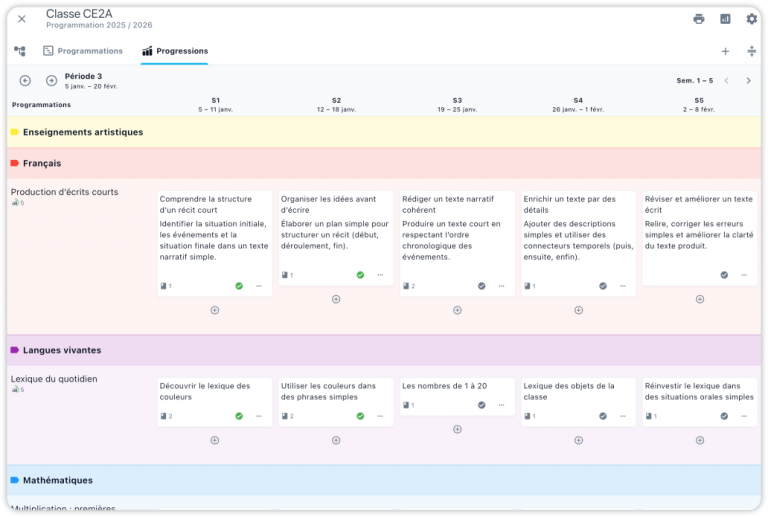The width and height of the screenshot is (768, 517).
Task: Click the progression icon under Lexique du quotidien
Action: tap(18, 390)
